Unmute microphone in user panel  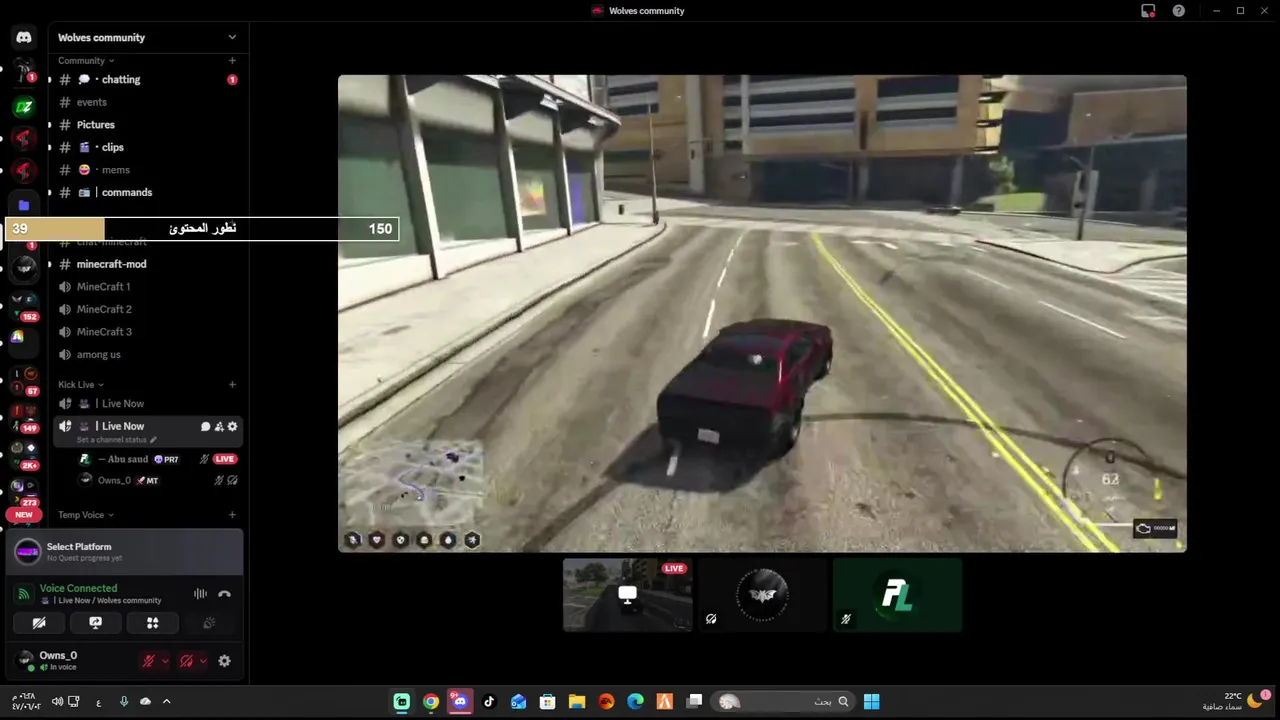tap(148, 661)
